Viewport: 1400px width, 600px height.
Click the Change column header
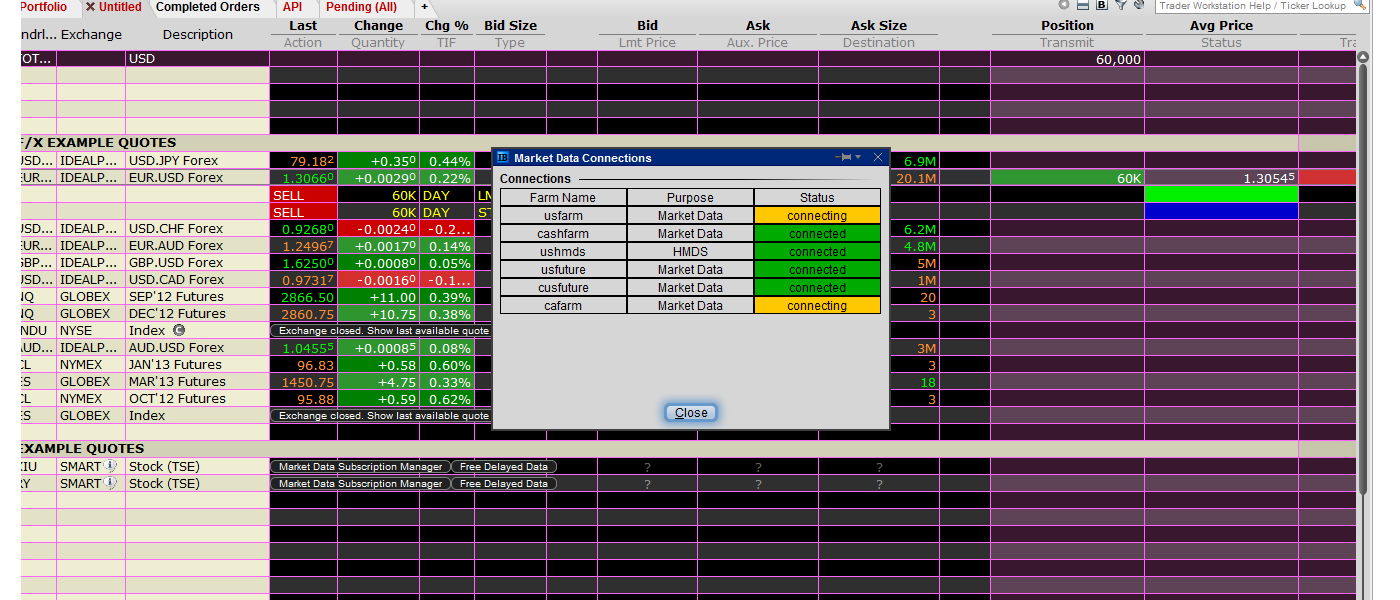[x=378, y=26]
